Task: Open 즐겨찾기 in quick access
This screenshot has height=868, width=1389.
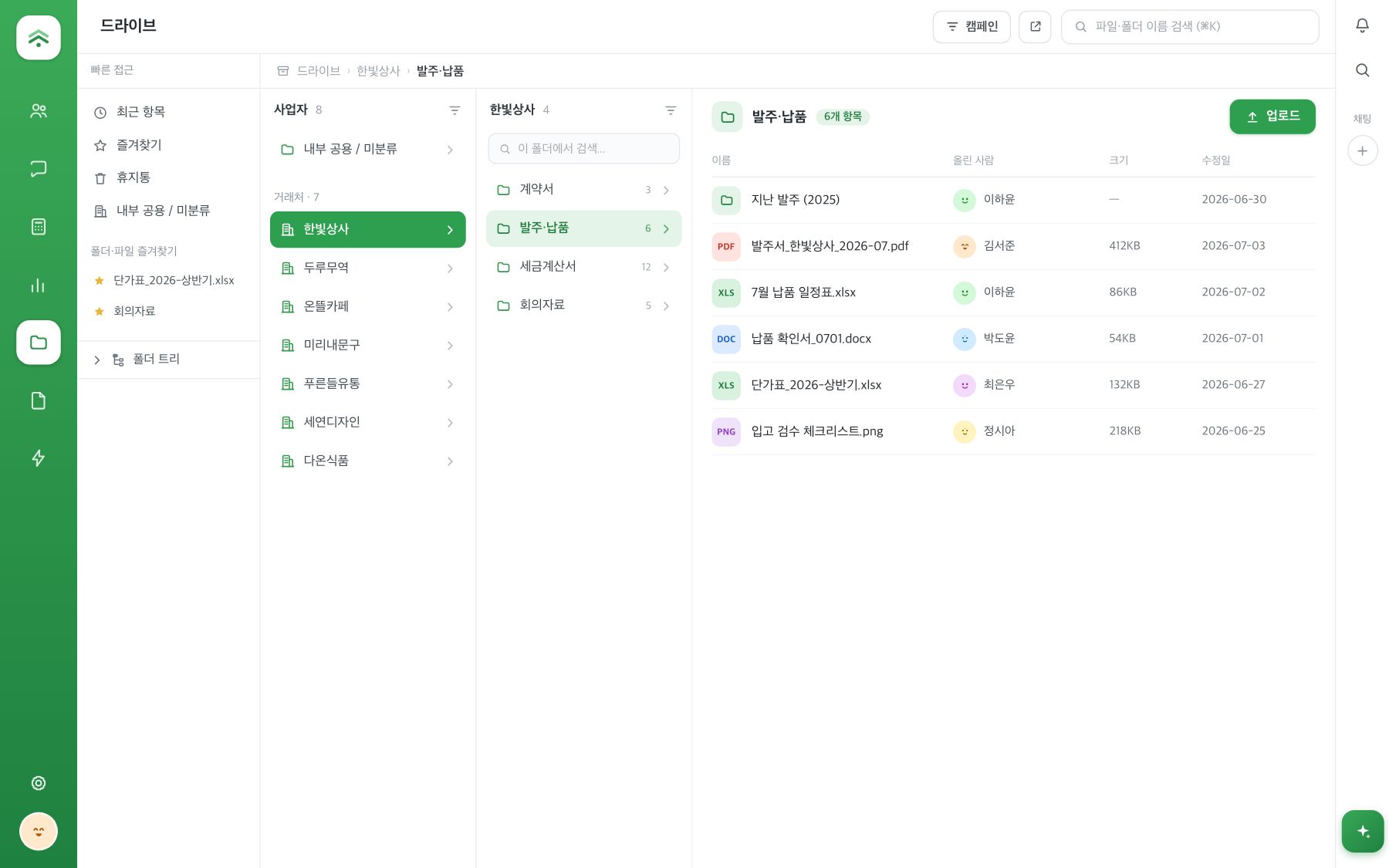Action: click(x=168, y=145)
